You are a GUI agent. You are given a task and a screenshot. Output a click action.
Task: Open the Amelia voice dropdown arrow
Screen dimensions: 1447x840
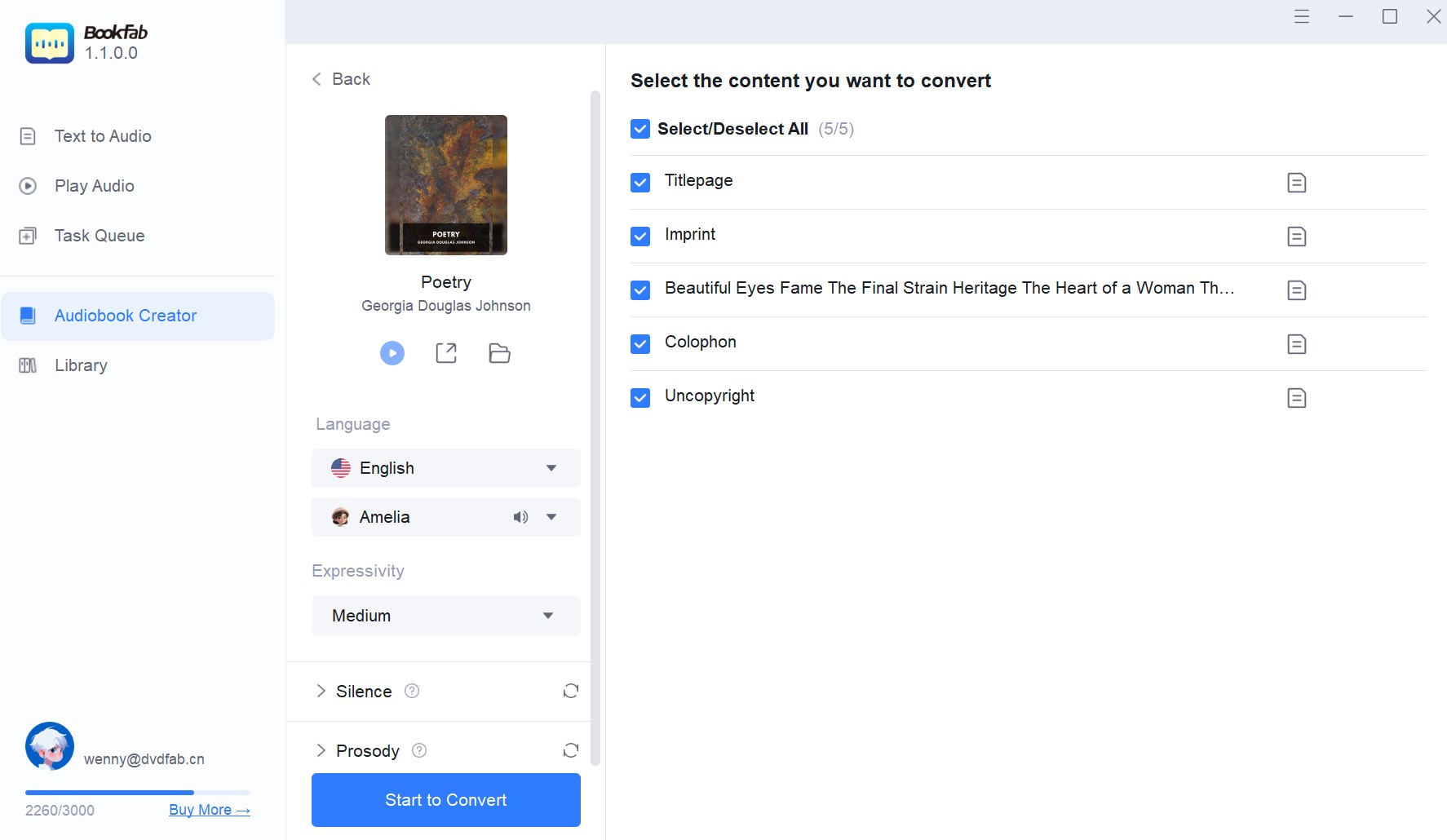pyautogui.click(x=551, y=517)
